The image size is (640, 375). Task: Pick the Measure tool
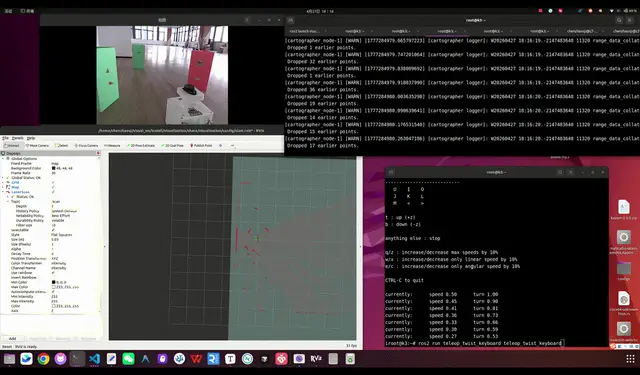click(x=112, y=146)
